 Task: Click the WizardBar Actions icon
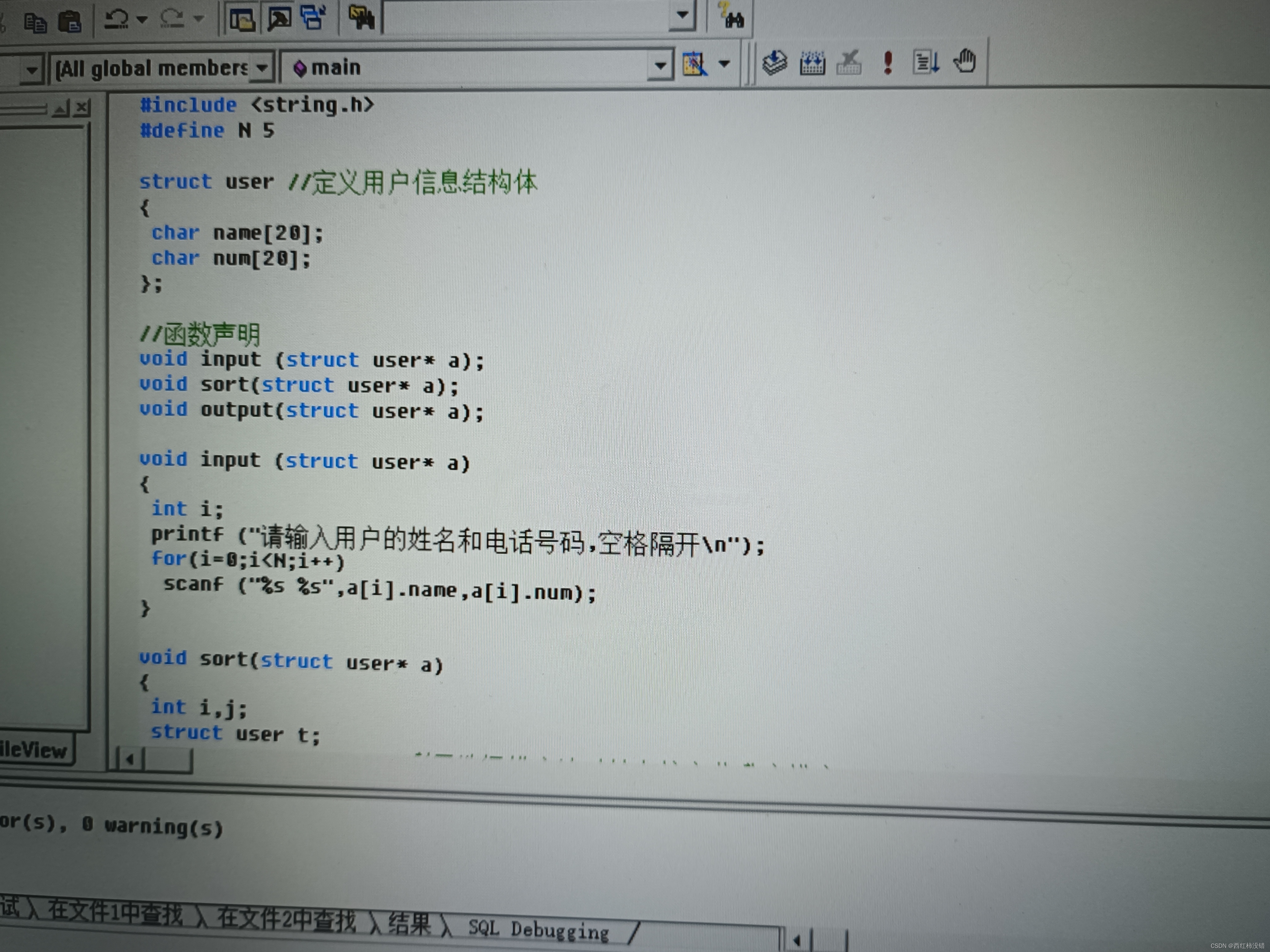(695, 64)
